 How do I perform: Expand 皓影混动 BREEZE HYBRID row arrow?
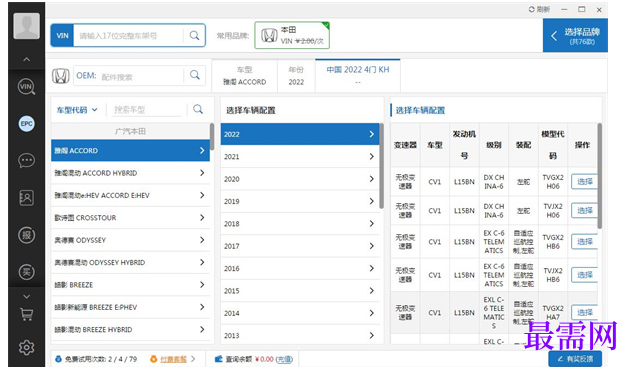click(202, 329)
